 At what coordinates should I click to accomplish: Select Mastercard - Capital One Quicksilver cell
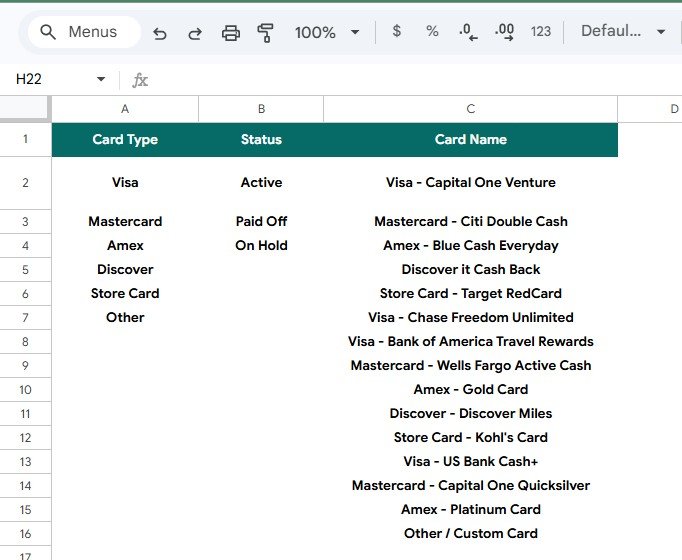[471, 486]
